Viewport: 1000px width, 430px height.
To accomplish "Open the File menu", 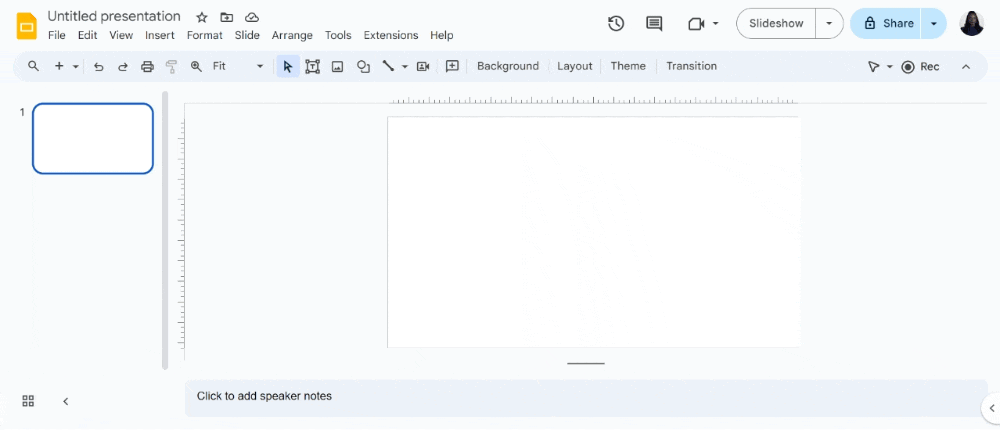I will (57, 35).
